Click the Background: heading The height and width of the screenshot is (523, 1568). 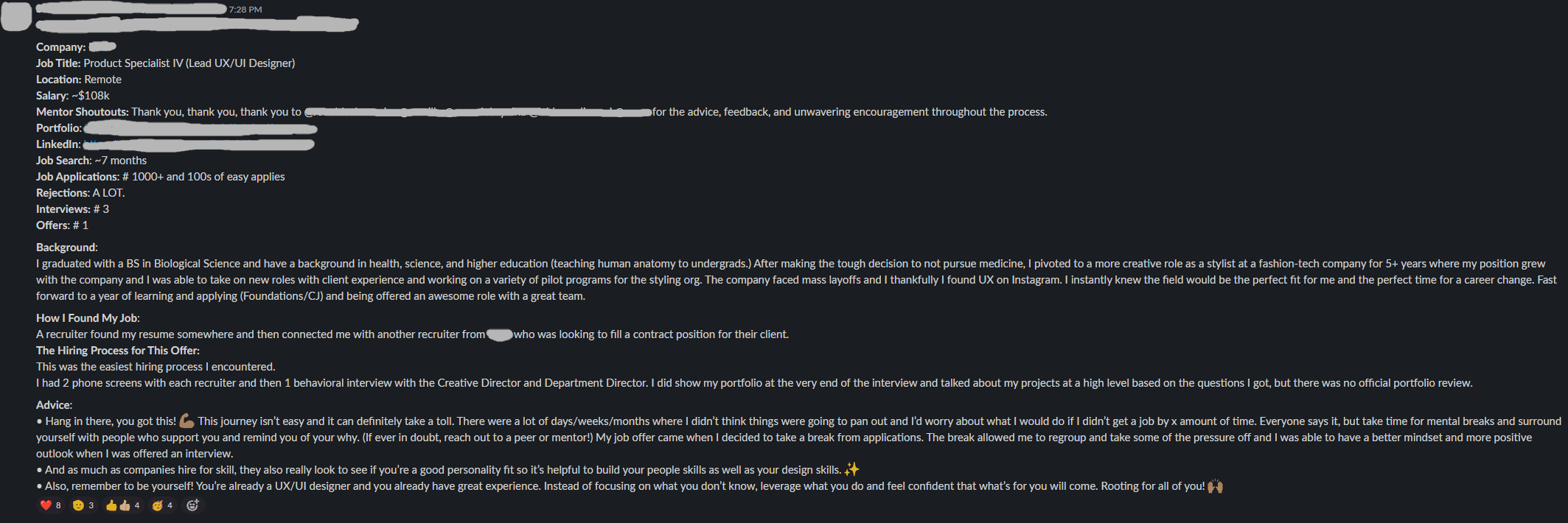click(x=67, y=248)
